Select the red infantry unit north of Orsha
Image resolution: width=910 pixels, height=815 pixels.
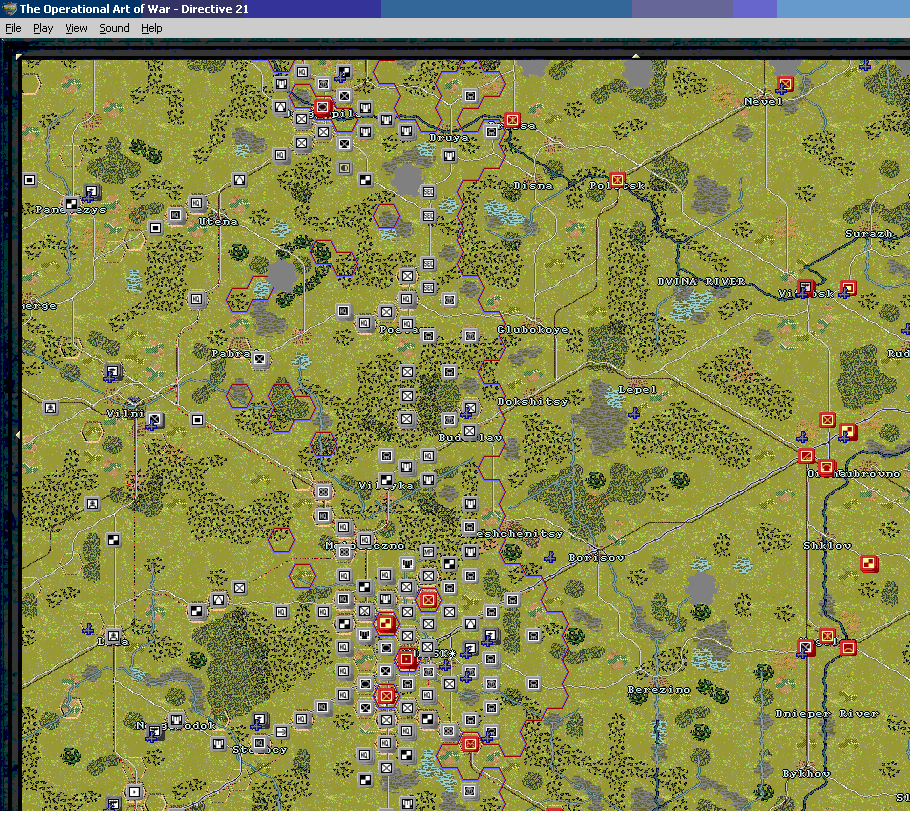[828, 420]
